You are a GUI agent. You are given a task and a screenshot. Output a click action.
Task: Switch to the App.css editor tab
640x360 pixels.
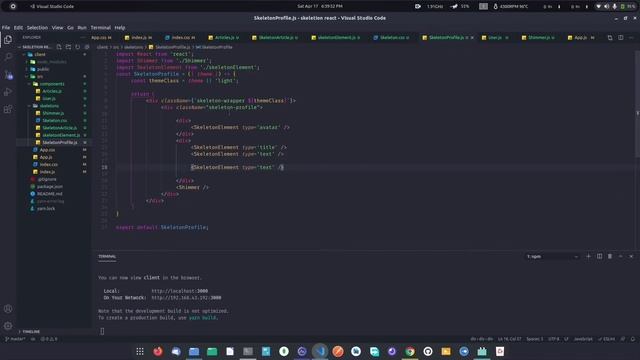(101, 38)
